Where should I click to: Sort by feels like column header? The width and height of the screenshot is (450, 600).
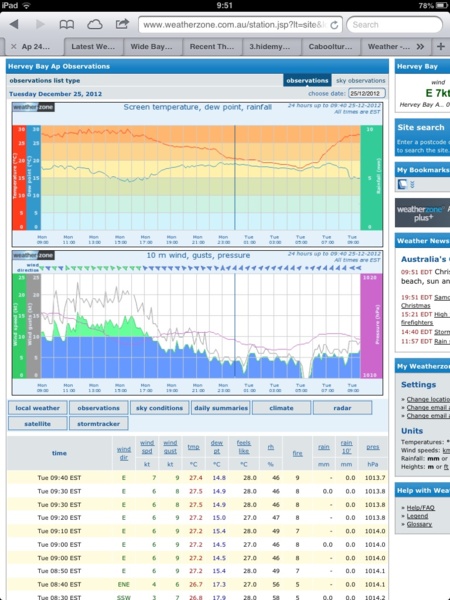click(244, 447)
